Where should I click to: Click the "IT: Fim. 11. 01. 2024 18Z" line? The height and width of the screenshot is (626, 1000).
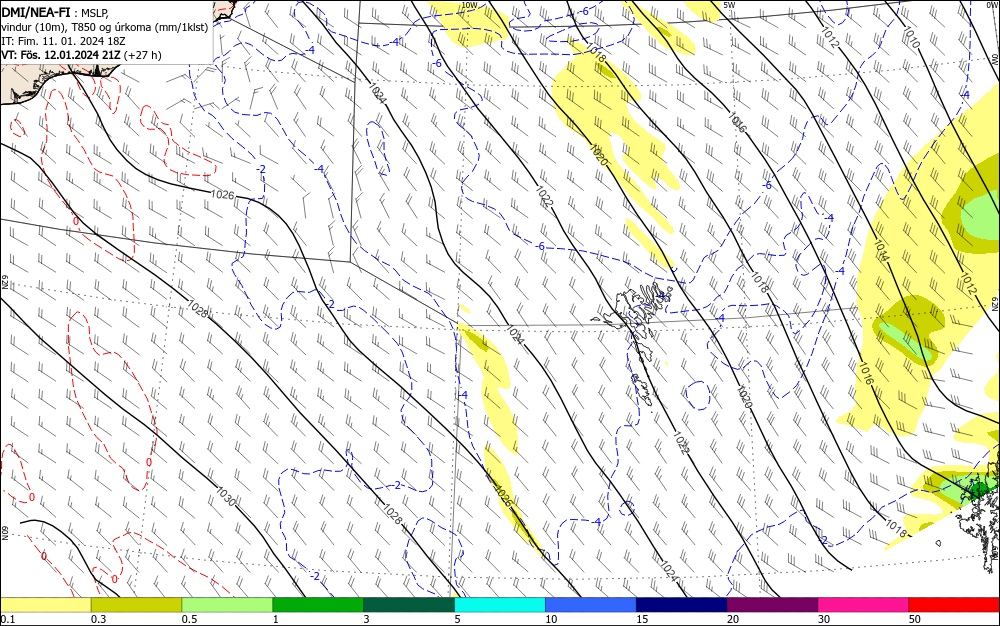click(x=63, y=41)
